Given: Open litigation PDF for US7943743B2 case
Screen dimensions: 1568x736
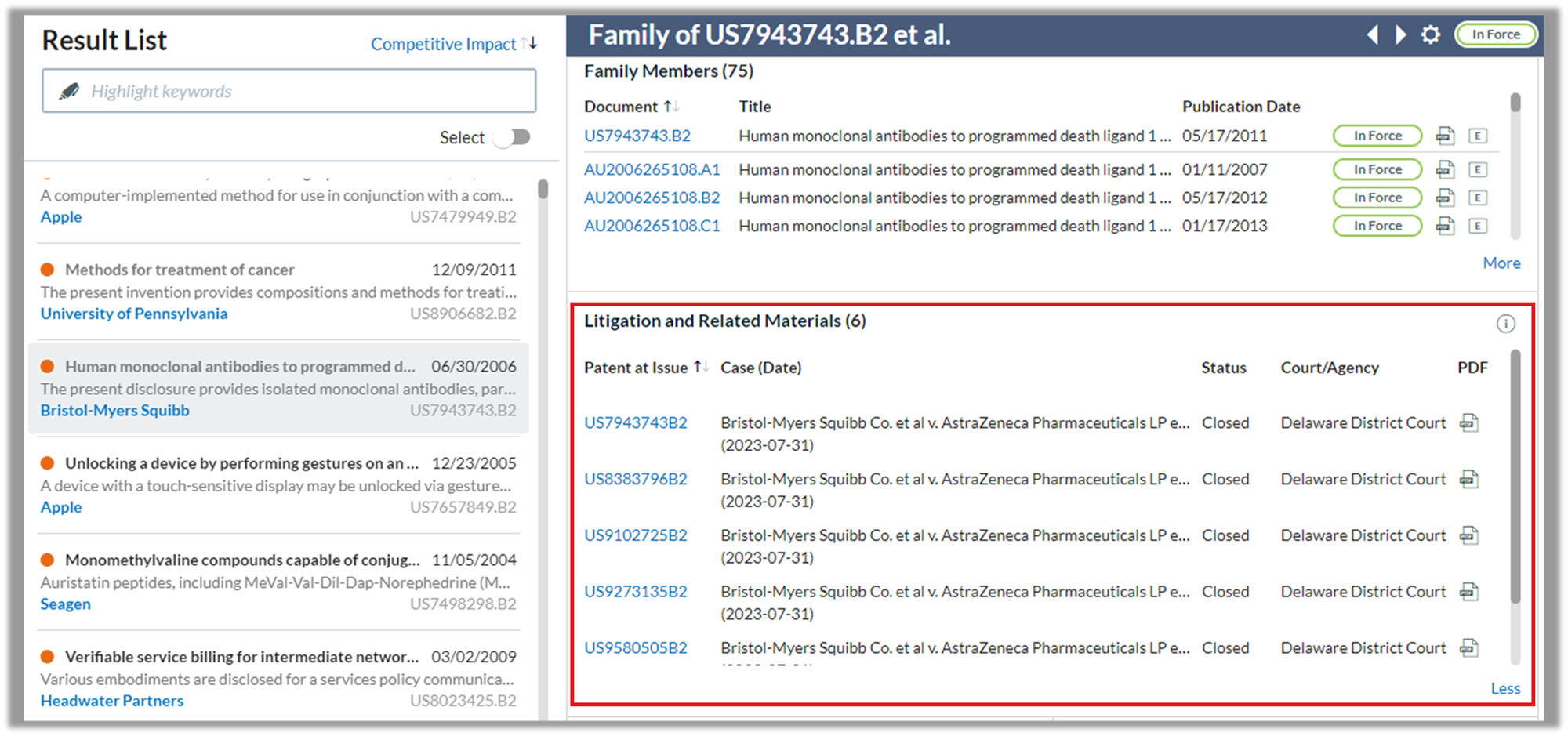Looking at the screenshot, I should tap(1468, 423).
